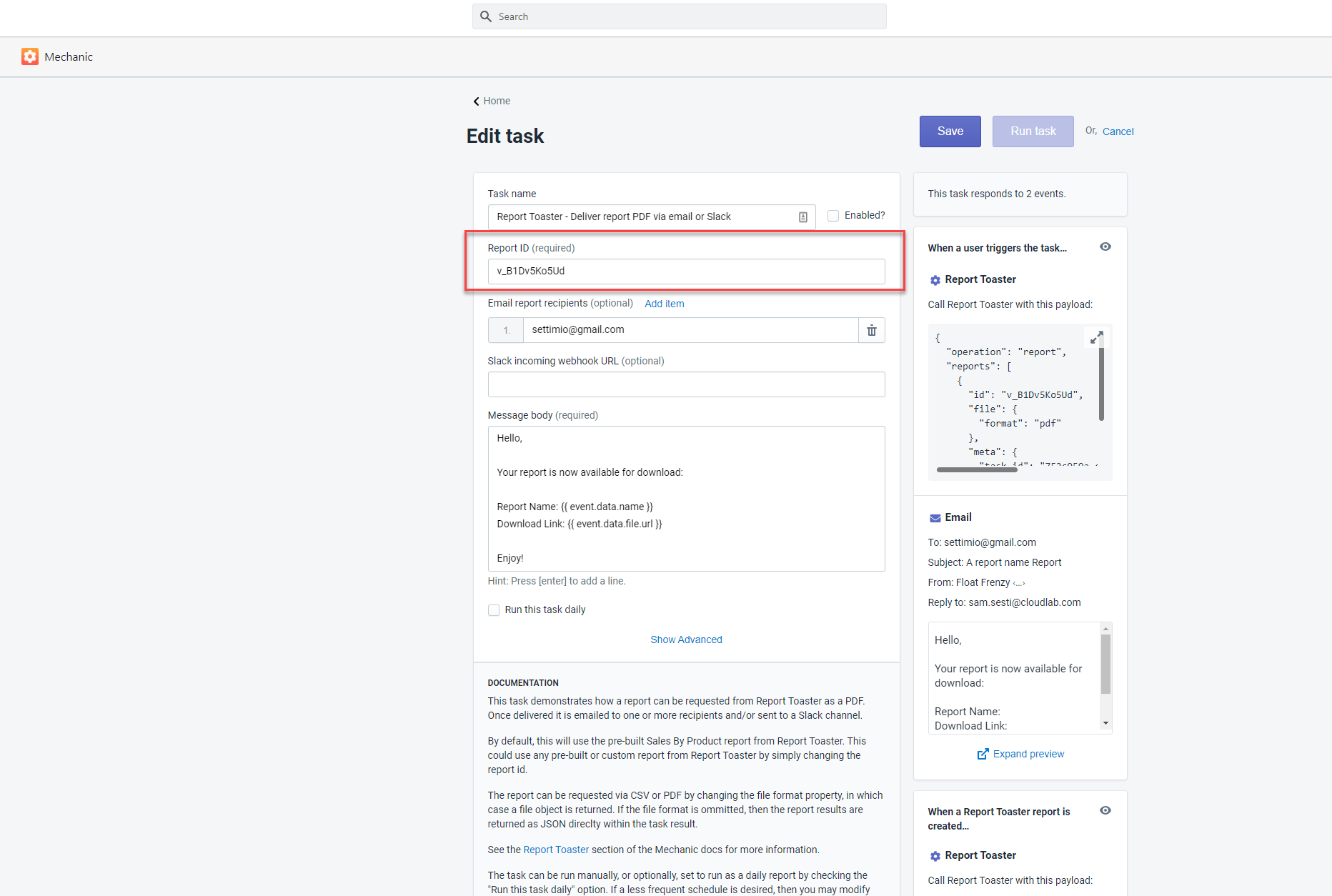Click the task name field contact icon
1332x896 pixels.
pyautogui.click(x=802, y=217)
